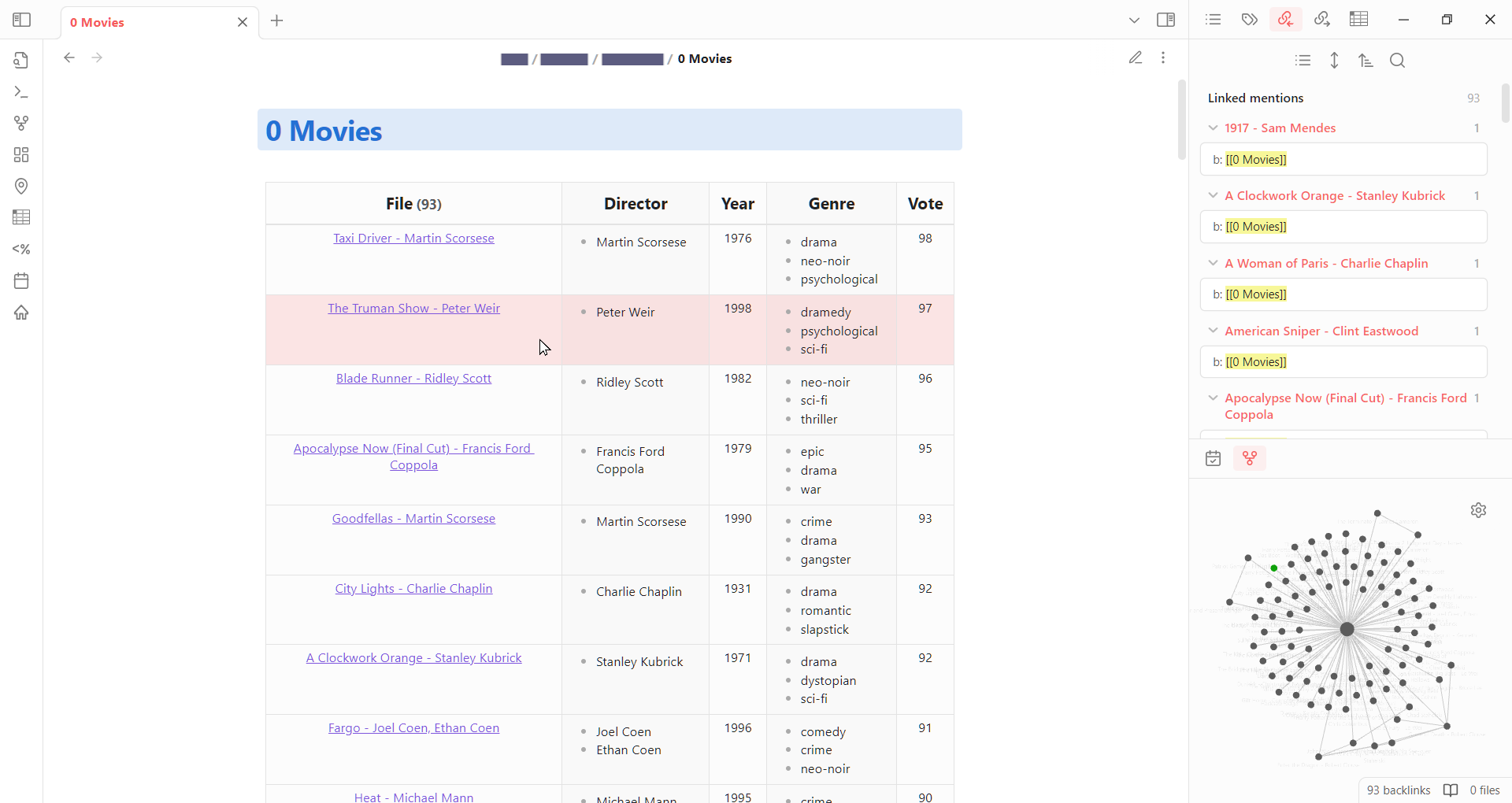This screenshot has height=803, width=1512.
Task: Click the 0 Movies breadcrumb item
Action: pyautogui.click(x=705, y=59)
